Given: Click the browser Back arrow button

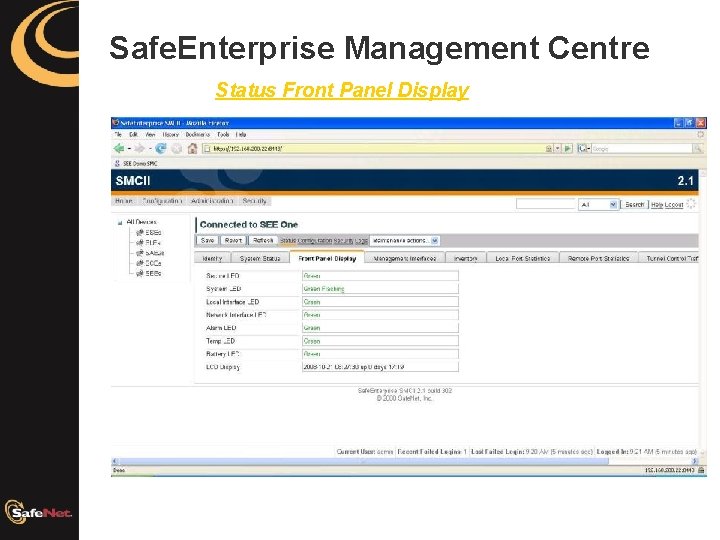Looking at the screenshot, I should point(119,148).
